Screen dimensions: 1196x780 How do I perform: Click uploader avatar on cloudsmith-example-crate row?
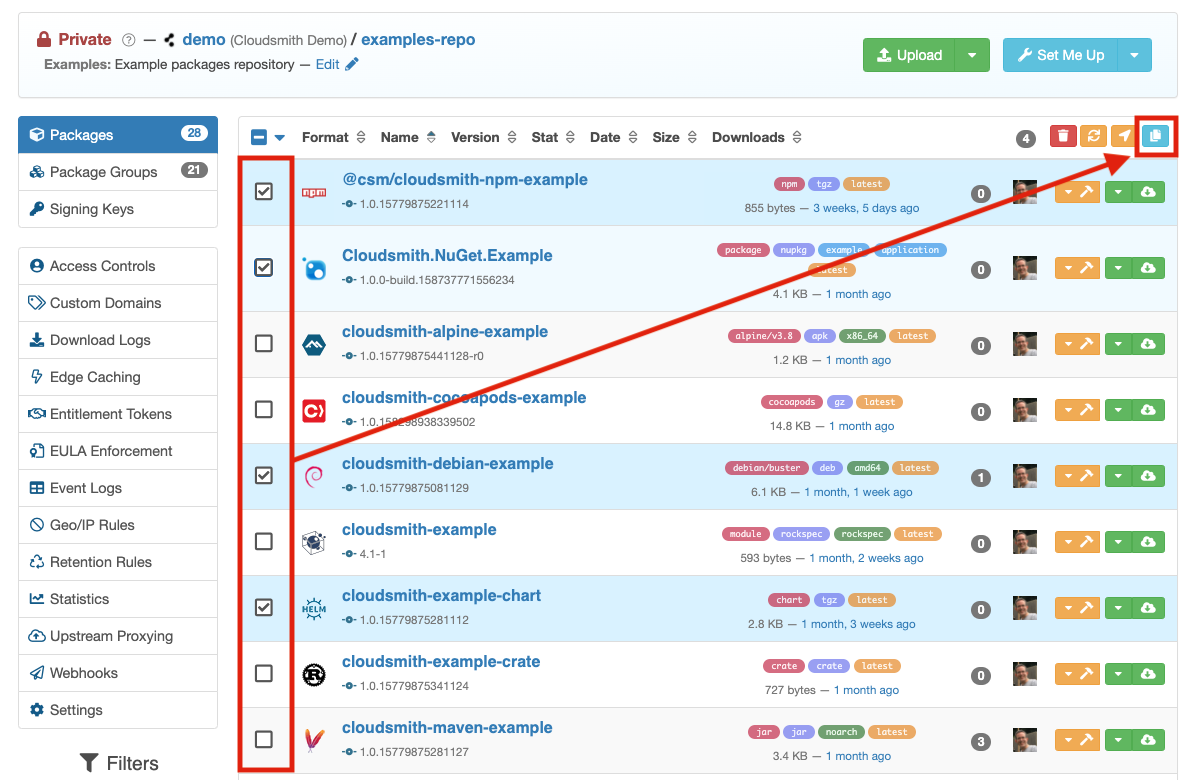click(1024, 674)
